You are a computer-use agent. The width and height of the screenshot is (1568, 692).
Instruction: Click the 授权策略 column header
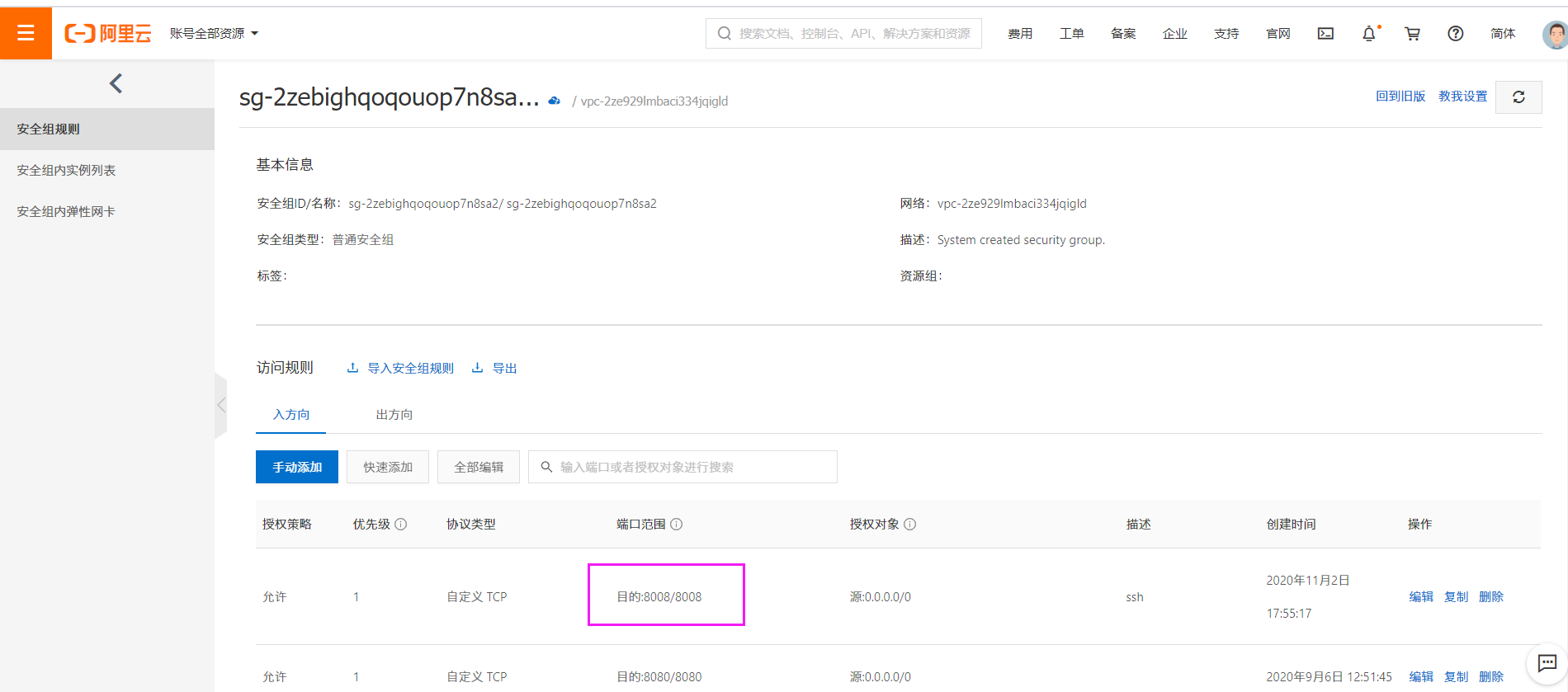287,525
